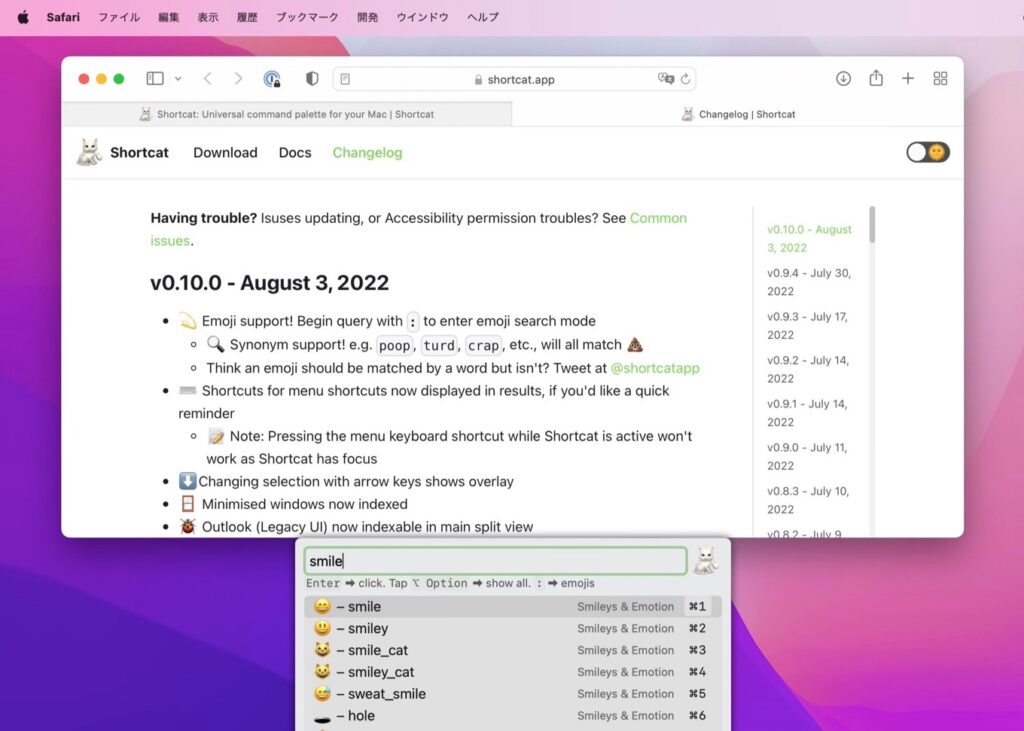Click the back navigation arrow
The image size is (1024, 731).
click(207, 78)
